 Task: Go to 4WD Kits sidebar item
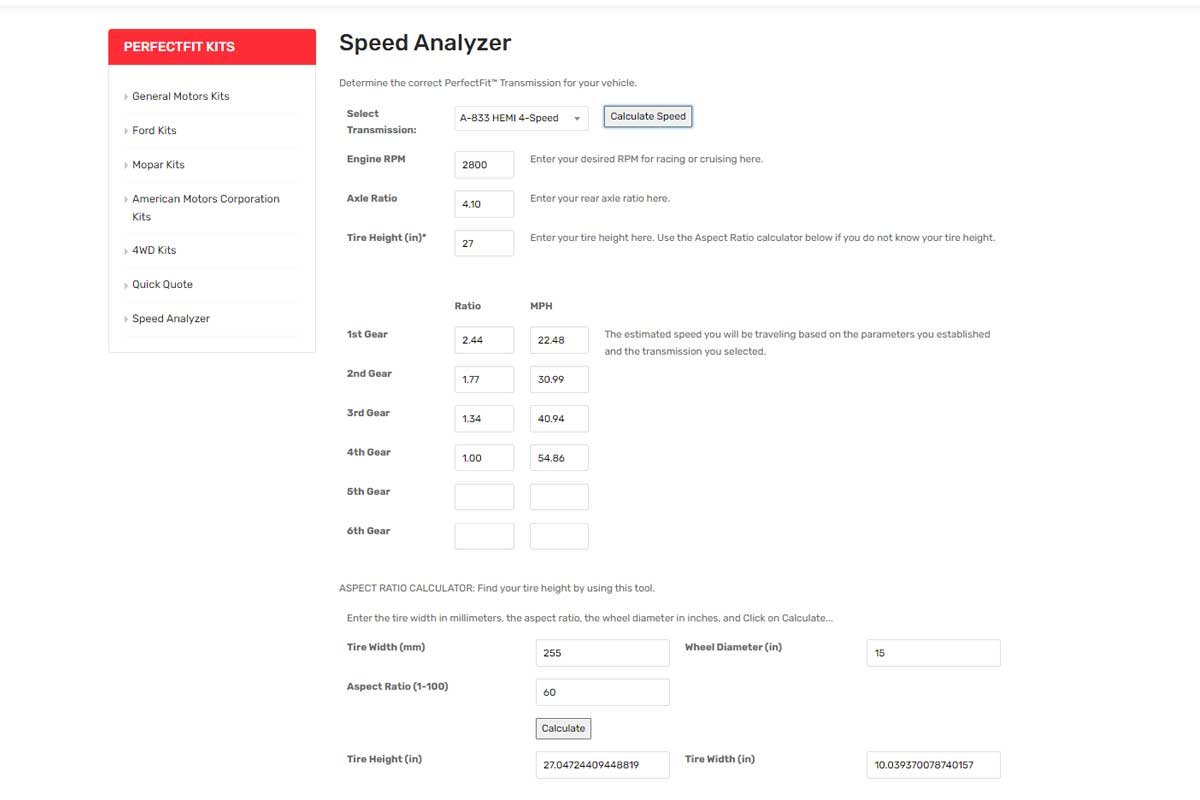point(154,250)
